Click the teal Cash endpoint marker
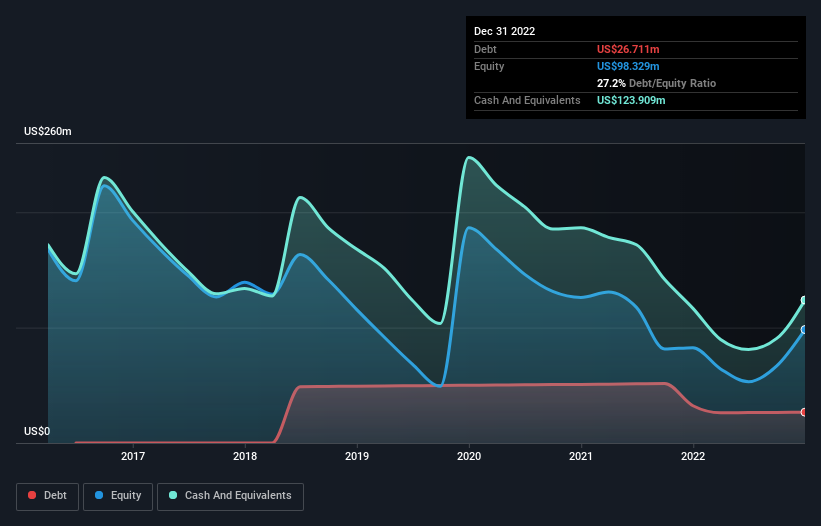The height and width of the screenshot is (526, 821). click(804, 300)
